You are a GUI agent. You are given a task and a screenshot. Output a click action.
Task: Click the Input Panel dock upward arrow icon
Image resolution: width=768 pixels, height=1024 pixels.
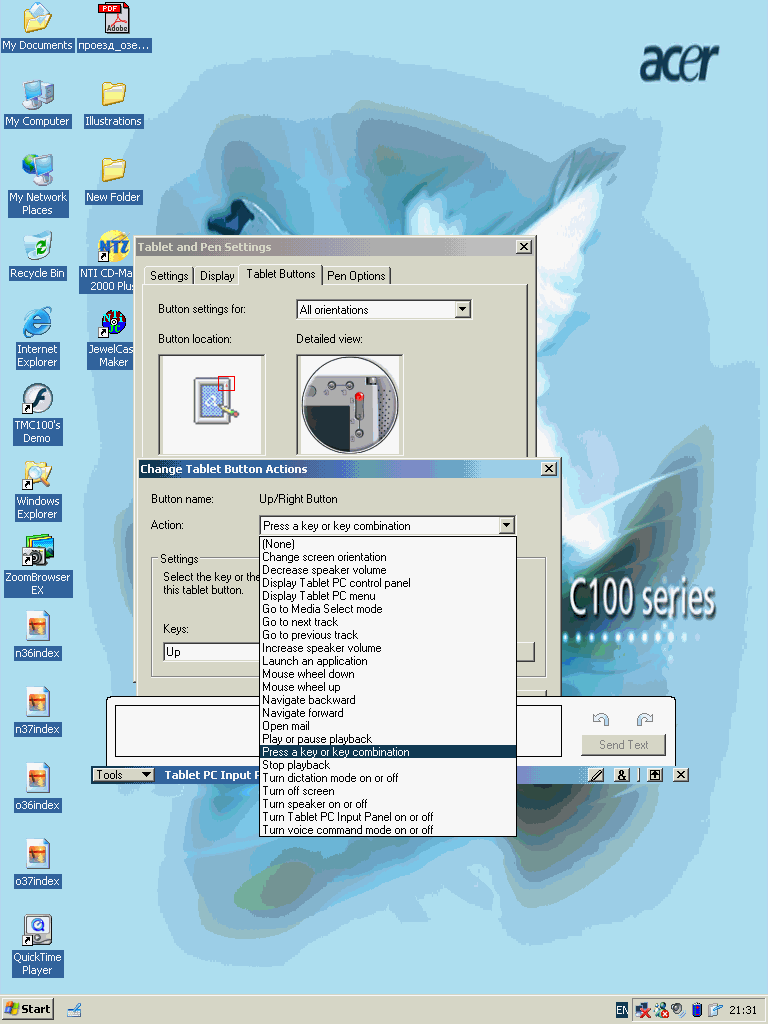click(x=655, y=775)
